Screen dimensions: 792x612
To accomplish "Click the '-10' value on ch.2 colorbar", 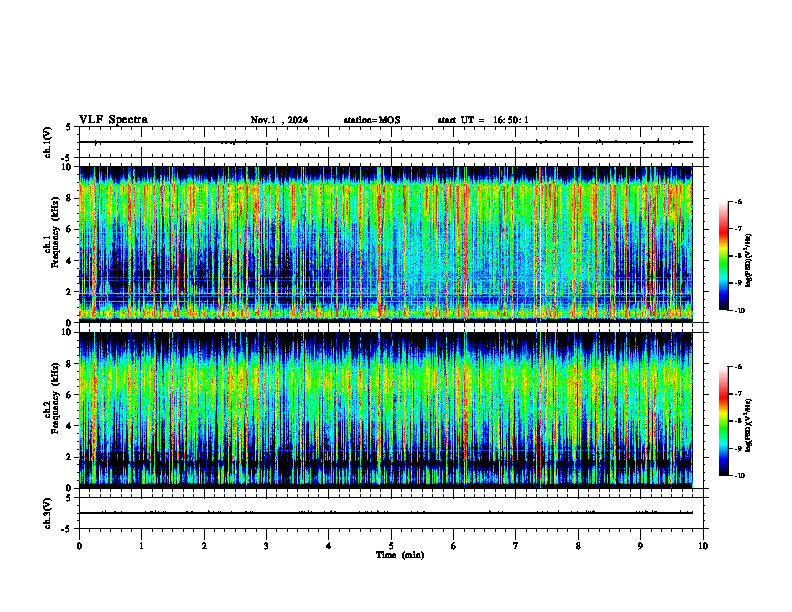I will click(x=739, y=475).
